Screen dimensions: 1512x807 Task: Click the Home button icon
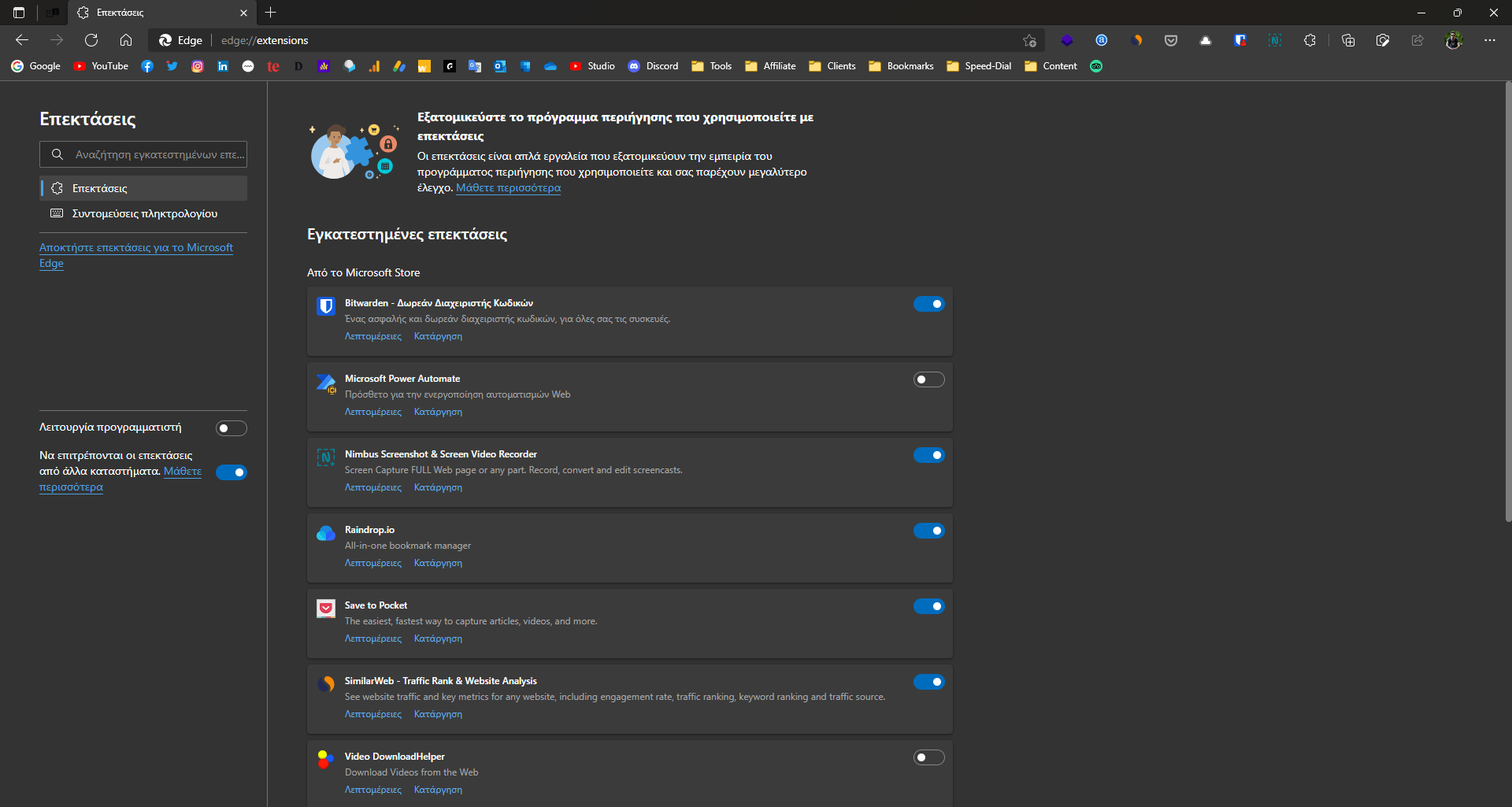click(126, 40)
